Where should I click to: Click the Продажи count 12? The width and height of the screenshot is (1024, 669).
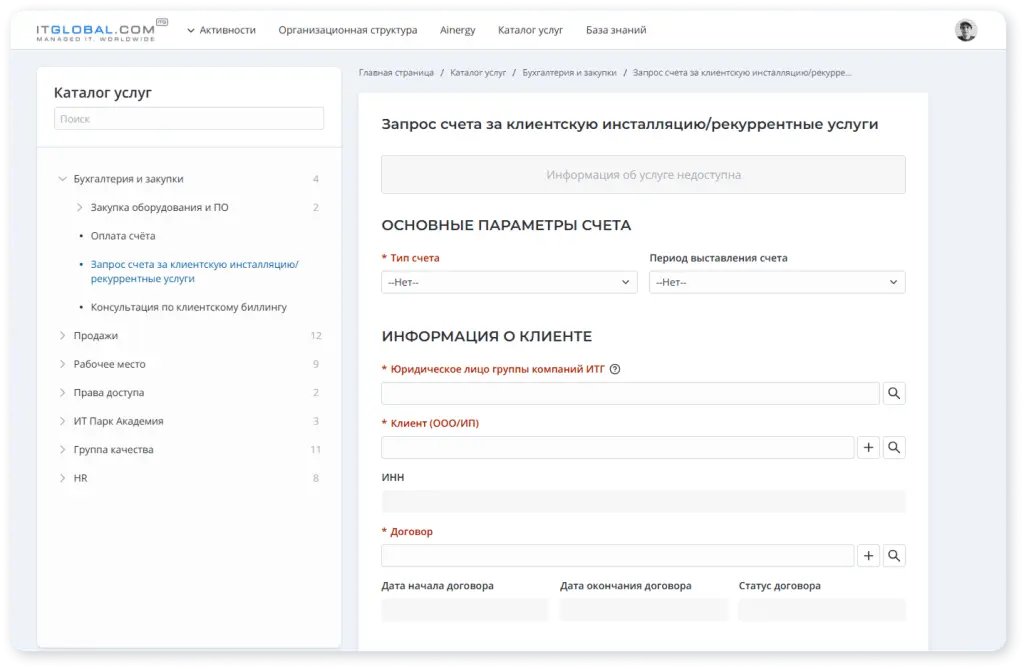point(316,336)
